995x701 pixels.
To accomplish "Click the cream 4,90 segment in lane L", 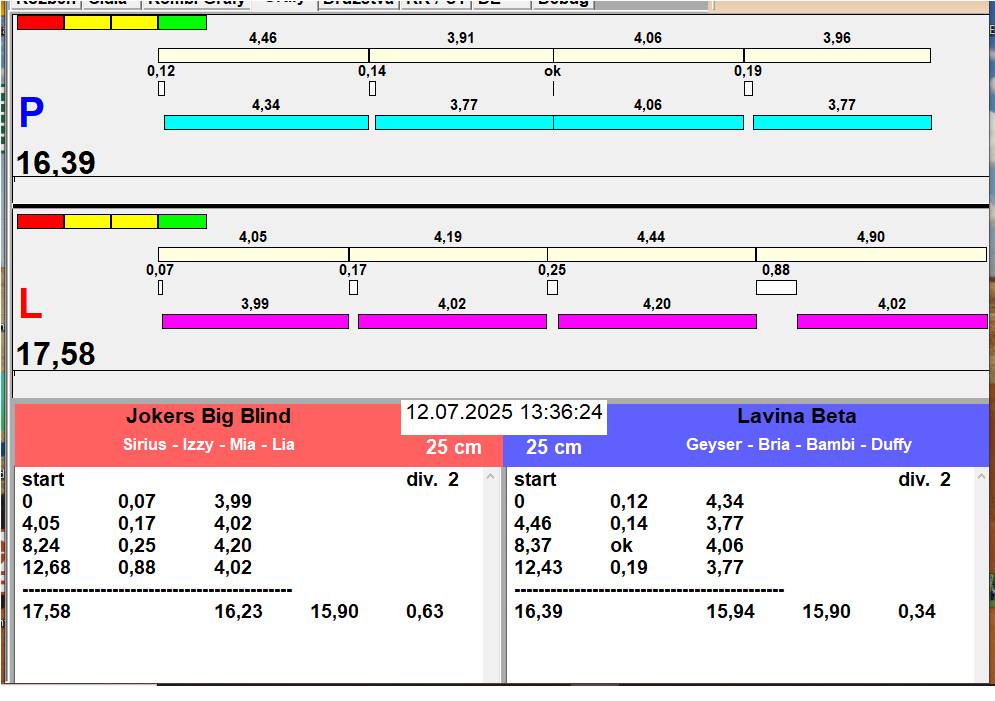I will click(870, 254).
